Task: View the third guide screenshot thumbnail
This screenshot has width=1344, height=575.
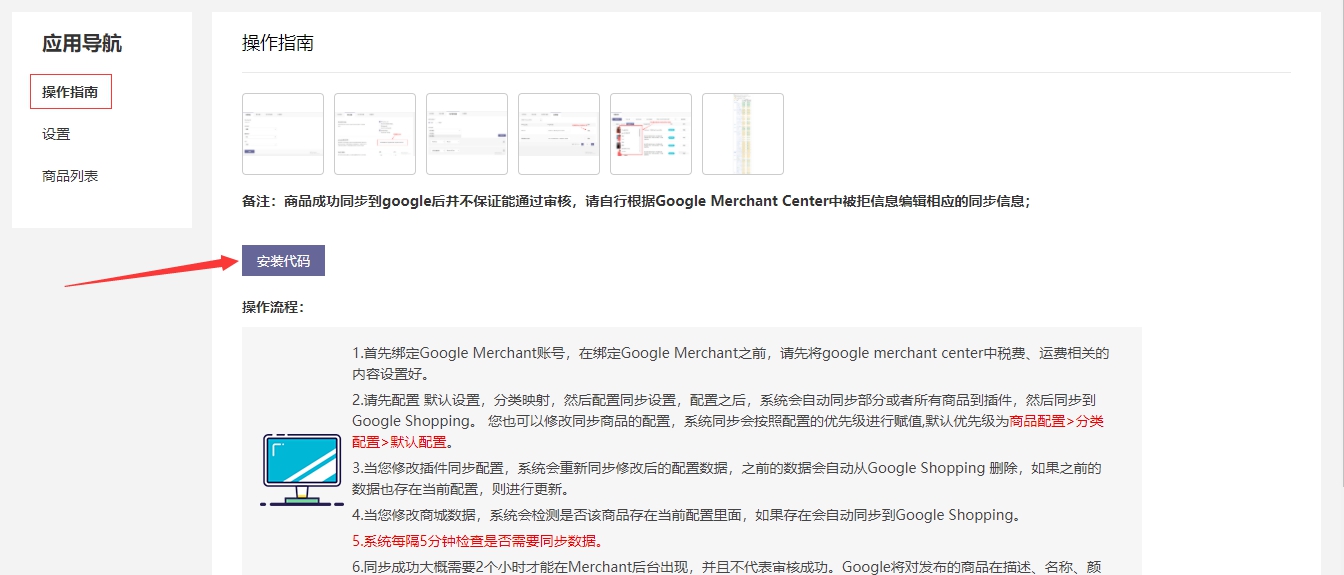Action: tap(467, 134)
